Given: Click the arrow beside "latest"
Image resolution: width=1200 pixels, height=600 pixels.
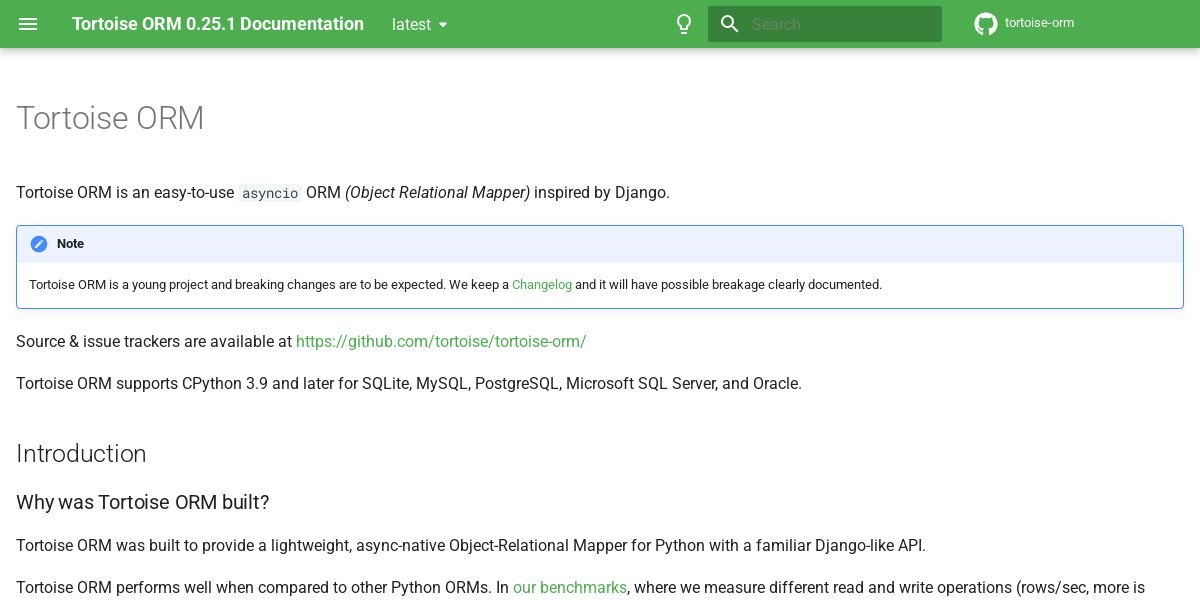Looking at the screenshot, I should [x=443, y=25].
